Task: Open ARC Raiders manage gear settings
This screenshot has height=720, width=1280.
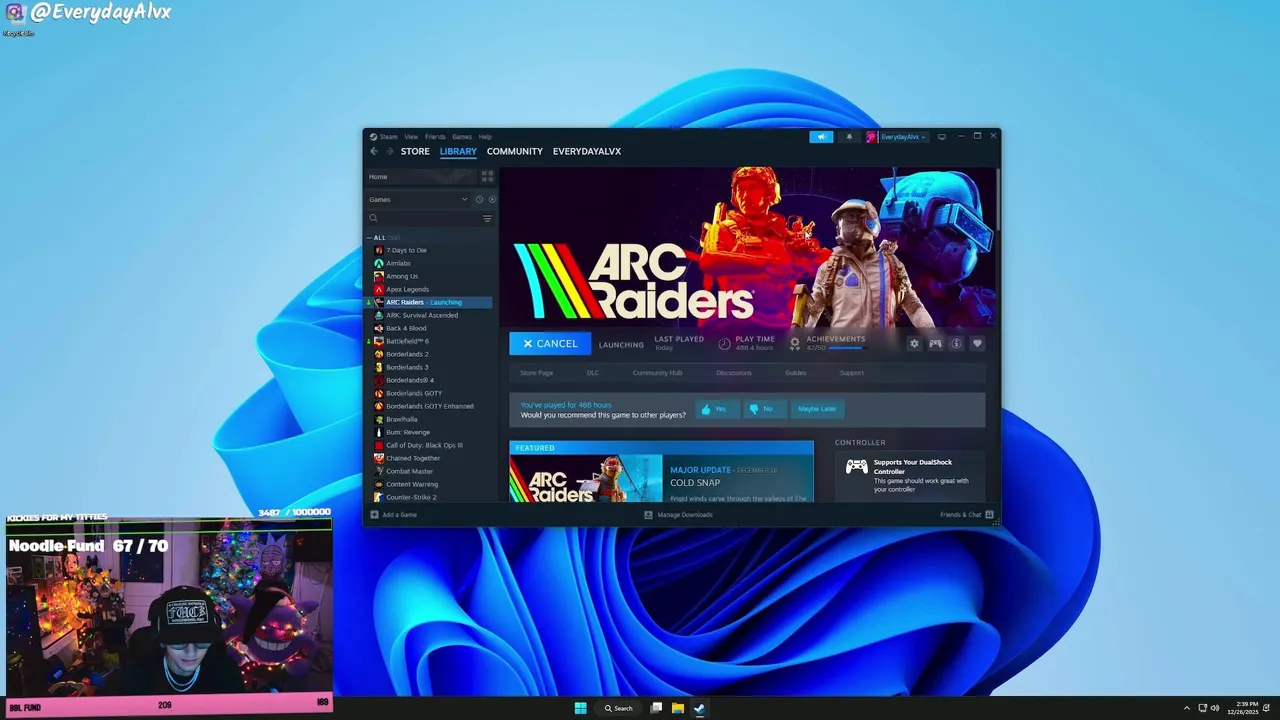Action: (914, 343)
